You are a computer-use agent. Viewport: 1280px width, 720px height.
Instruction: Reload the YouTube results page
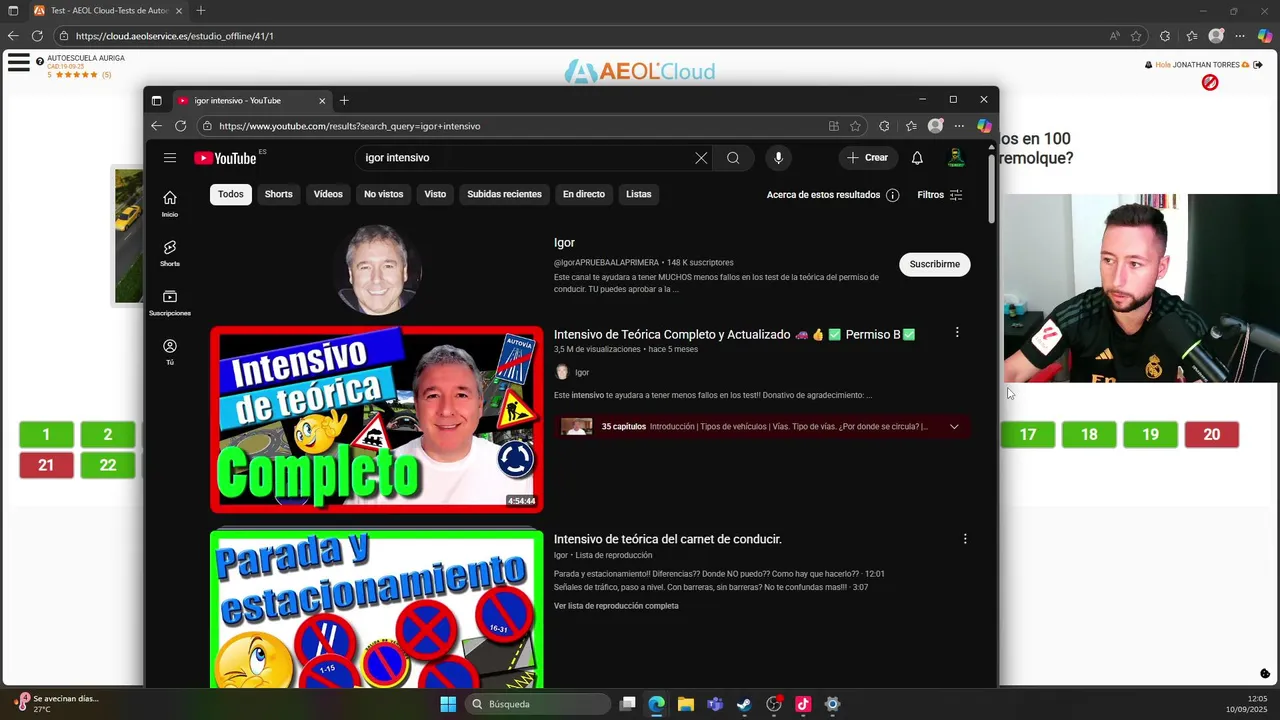(x=181, y=126)
